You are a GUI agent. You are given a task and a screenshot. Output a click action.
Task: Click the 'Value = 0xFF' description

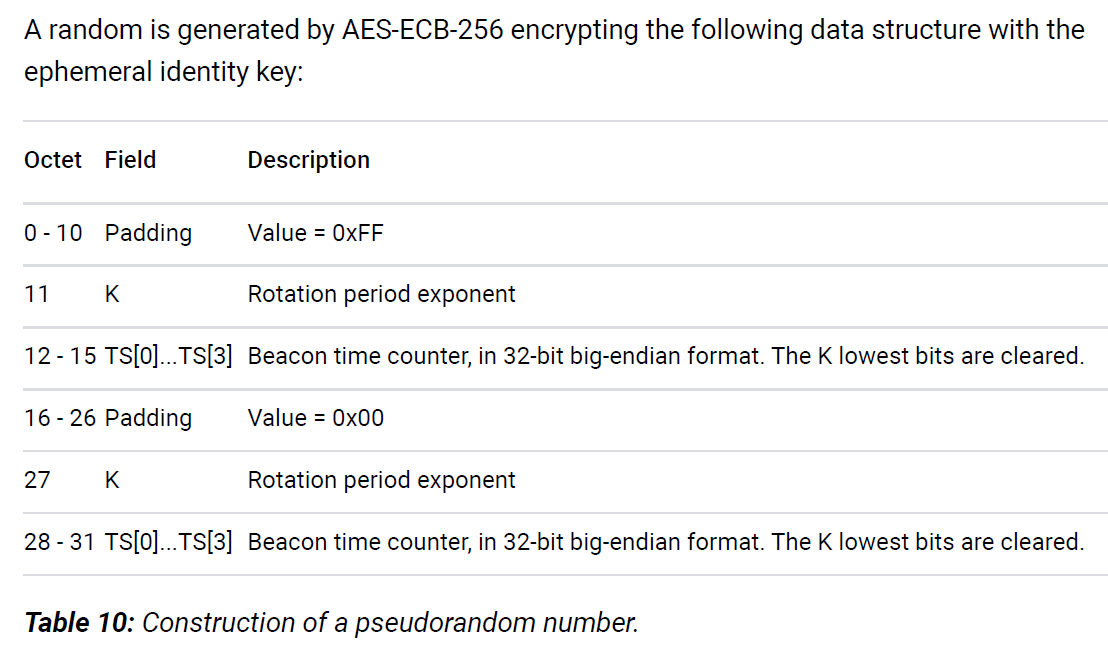(x=316, y=233)
